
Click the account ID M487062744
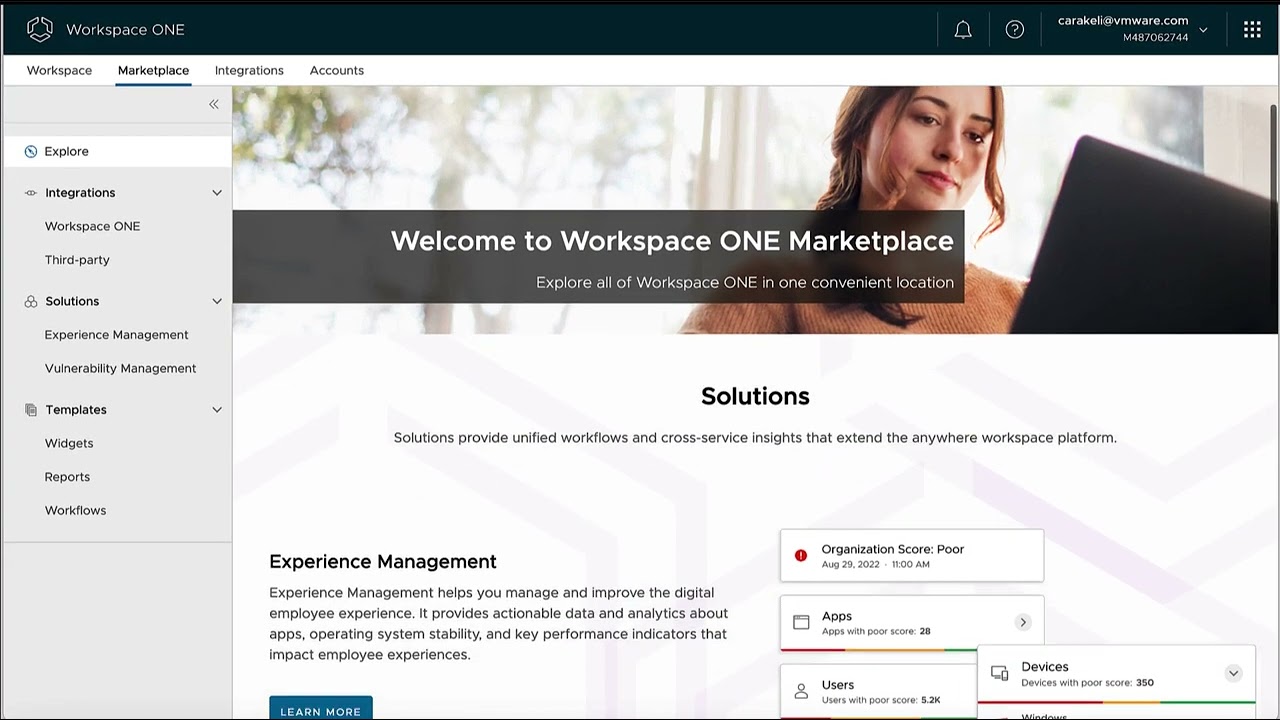1155,38
